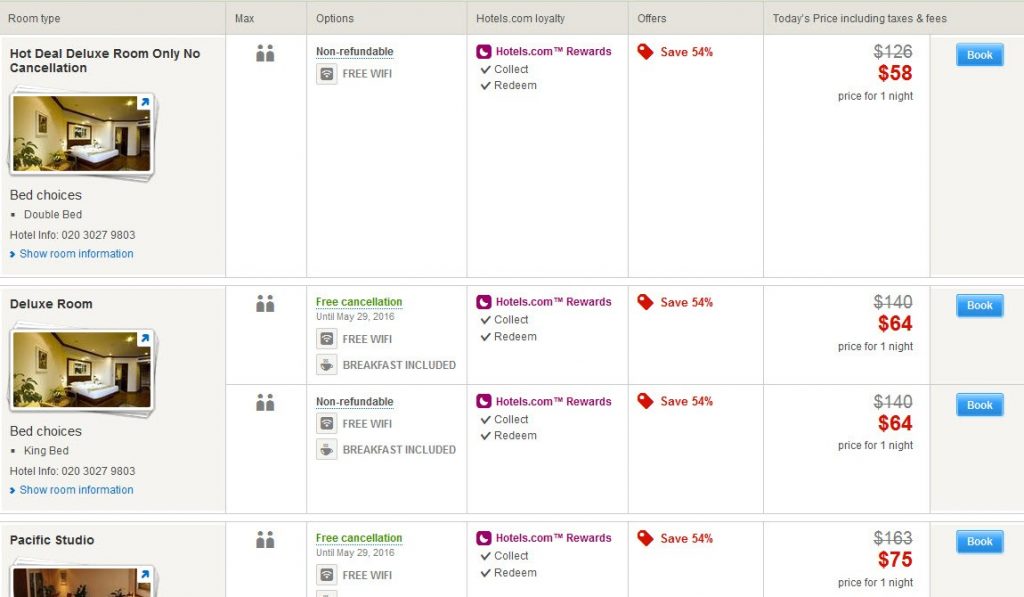Click Today's Price column header
The image size is (1024, 597).
point(859,18)
